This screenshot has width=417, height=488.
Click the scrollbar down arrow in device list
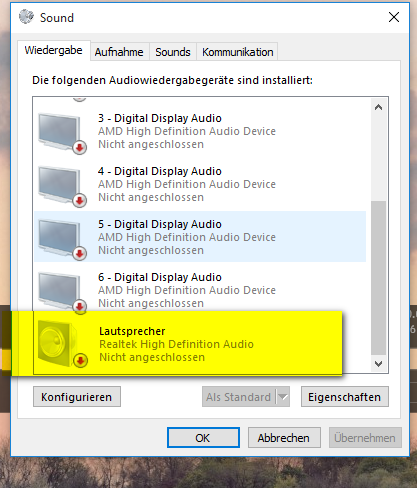tap(378, 364)
